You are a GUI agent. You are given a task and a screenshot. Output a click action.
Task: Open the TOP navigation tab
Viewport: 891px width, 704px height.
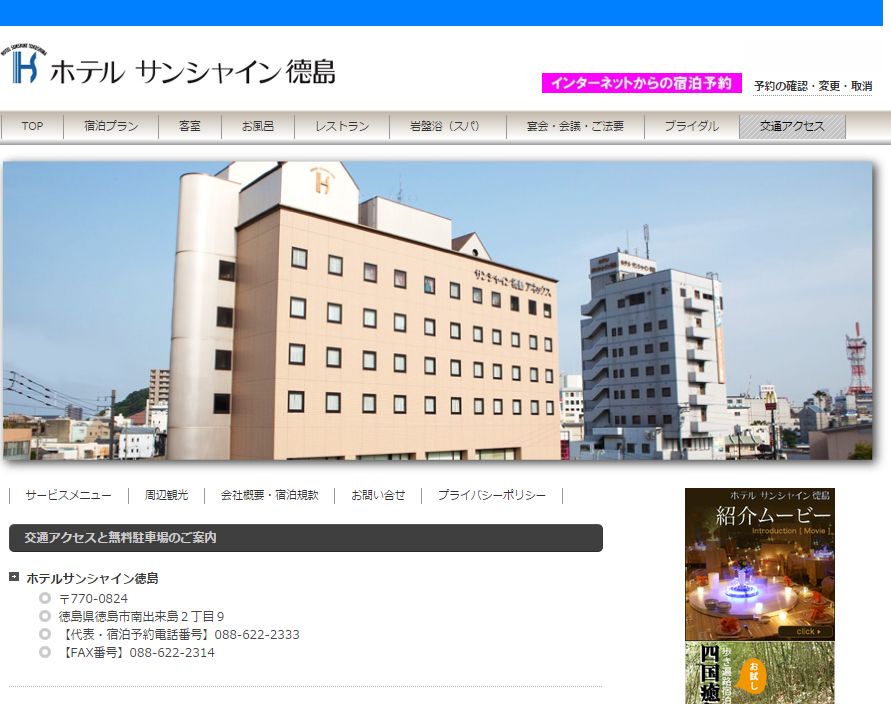[x=32, y=127]
